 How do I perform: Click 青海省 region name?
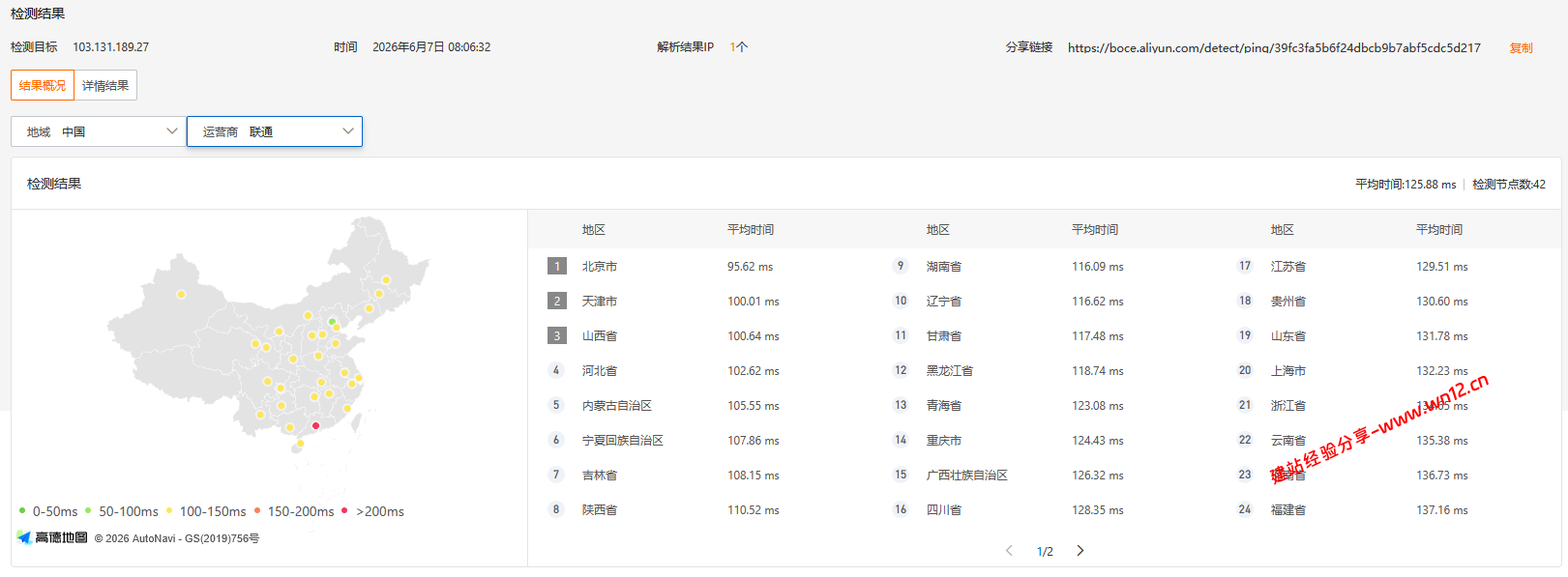tap(944, 406)
